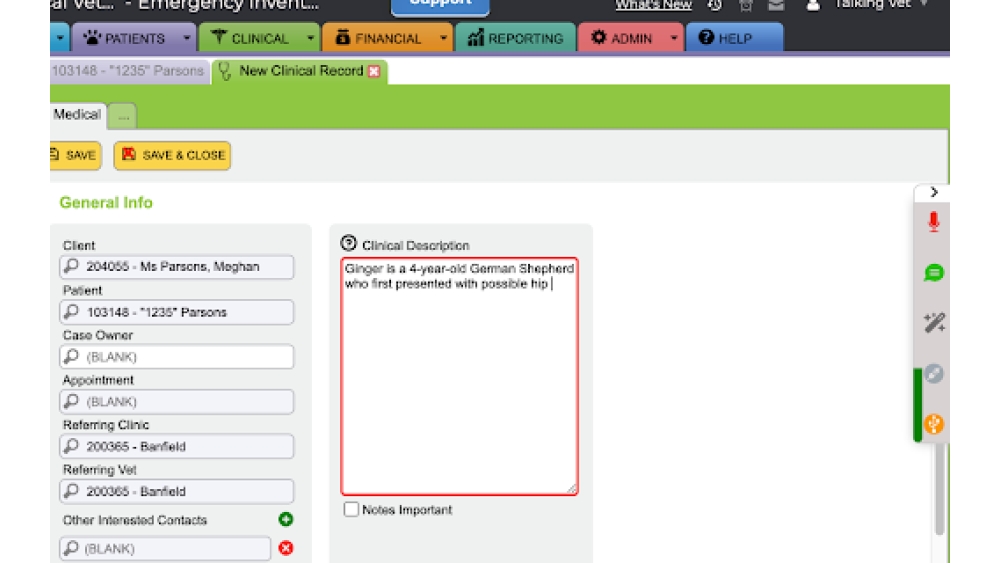
Task: Select the New Clinical Record tab
Action: coord(301,71)
